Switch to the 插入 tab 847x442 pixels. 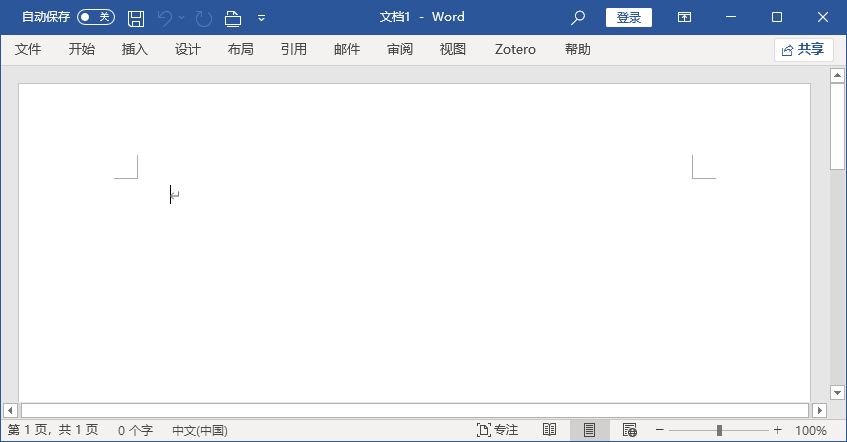(135, 49)
